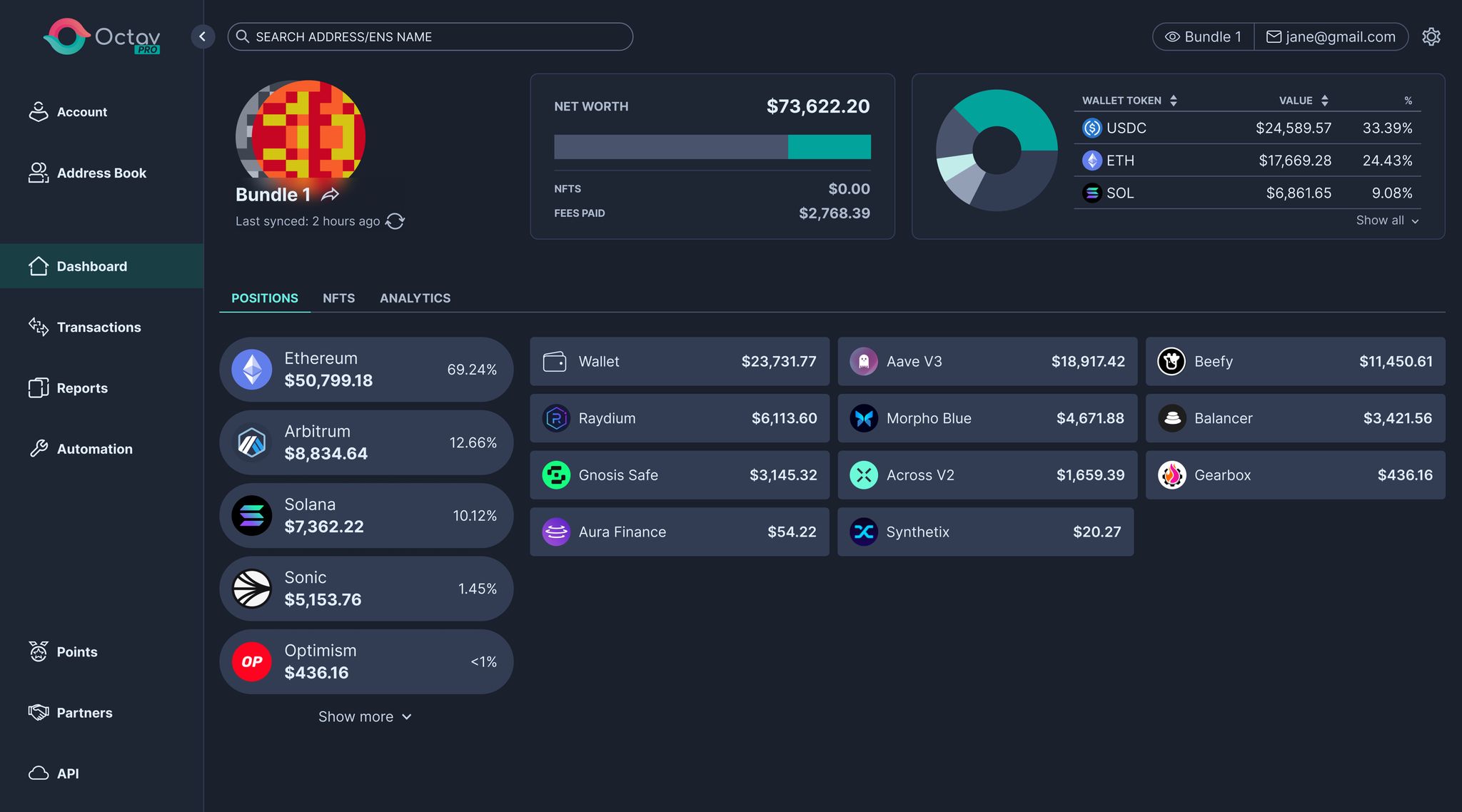Focus the Search Address/ENS Name field
The height and width of the screenshot is (812, 1462).
(x=430, y=36)
